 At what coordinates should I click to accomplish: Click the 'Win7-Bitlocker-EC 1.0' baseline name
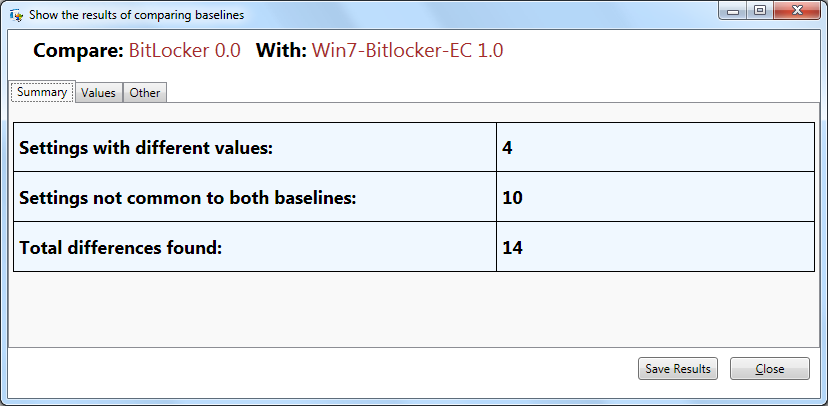pyautogui.click(x=407, y=51)
